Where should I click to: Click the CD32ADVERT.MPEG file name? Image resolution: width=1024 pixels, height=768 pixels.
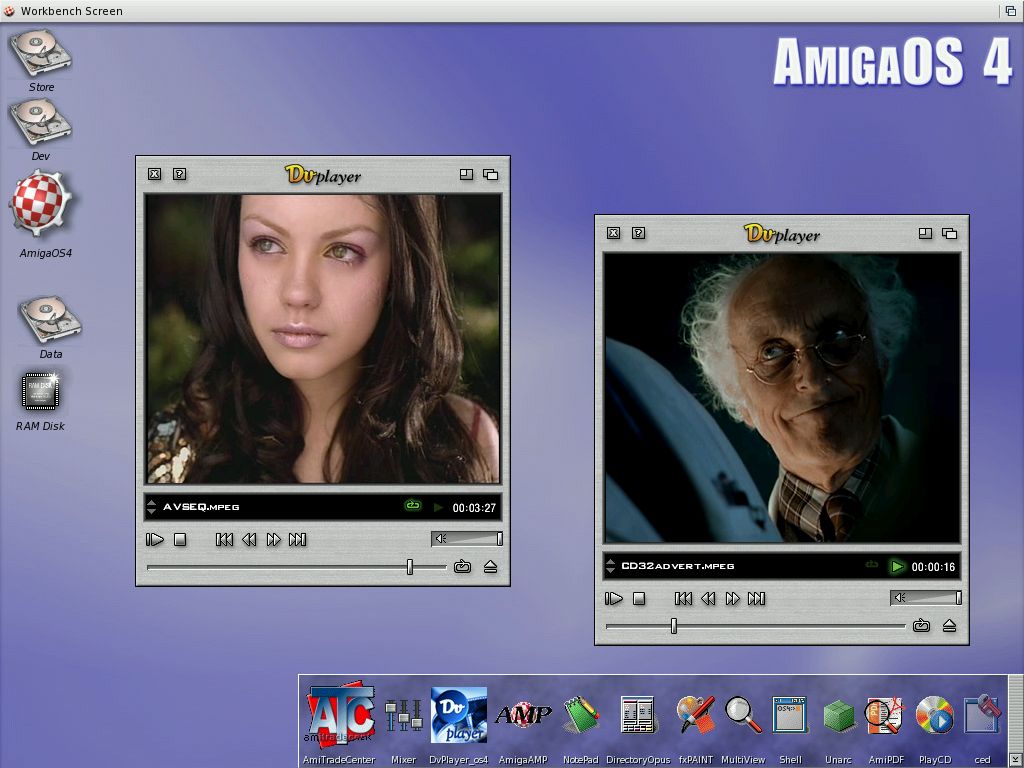[678, 566]
